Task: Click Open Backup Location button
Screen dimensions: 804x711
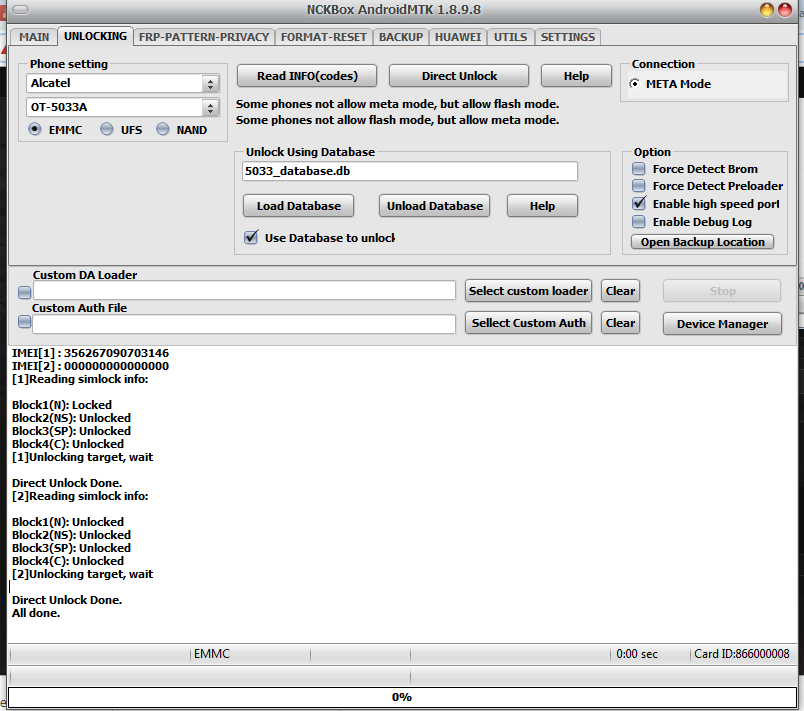Action: coord(702,242)
